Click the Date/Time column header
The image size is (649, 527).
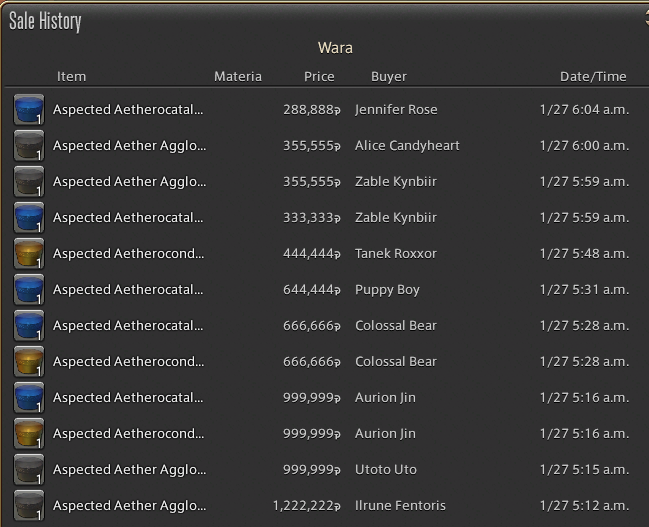pyautogui.click(x=593, y=77)
